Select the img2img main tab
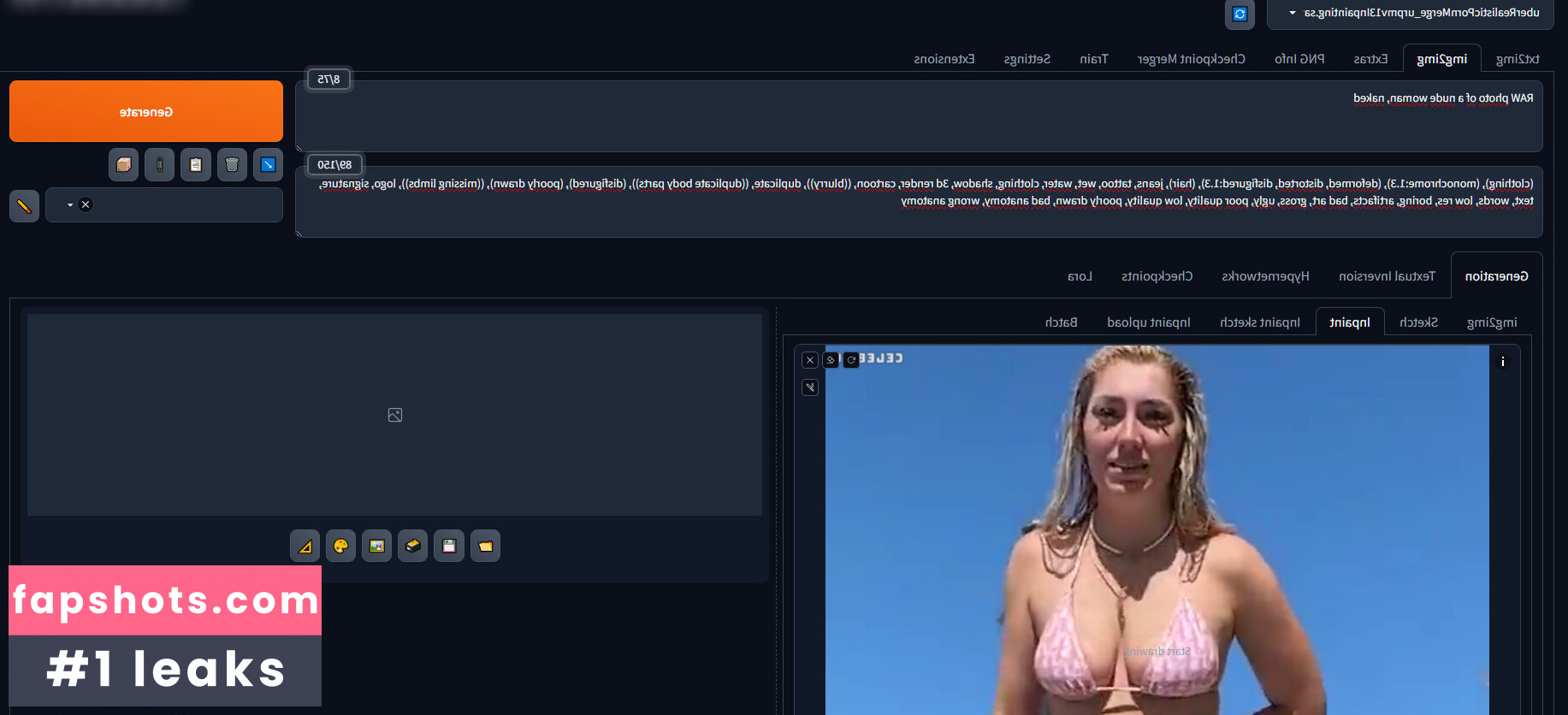Image resolution: width=1568 pixels, height=715 pixels. (1441, 59)
